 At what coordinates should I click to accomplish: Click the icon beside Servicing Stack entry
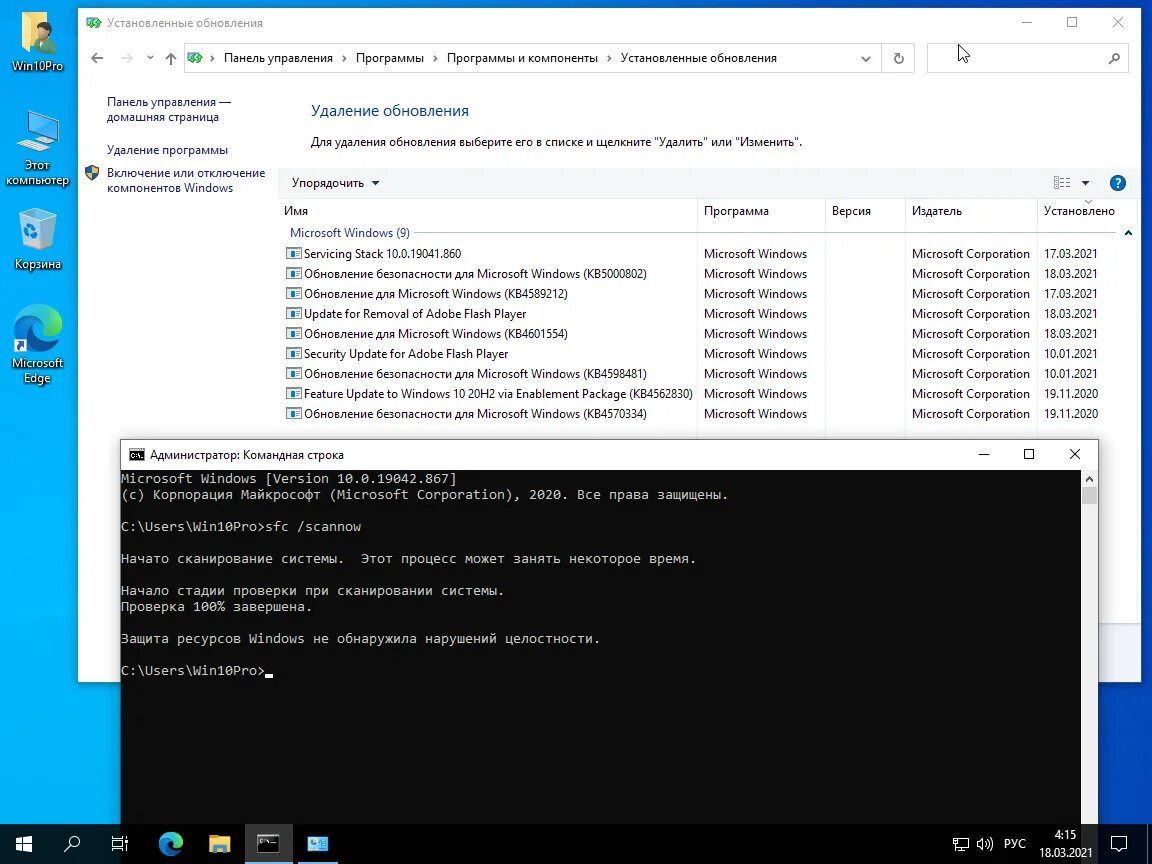click(293, 253)
